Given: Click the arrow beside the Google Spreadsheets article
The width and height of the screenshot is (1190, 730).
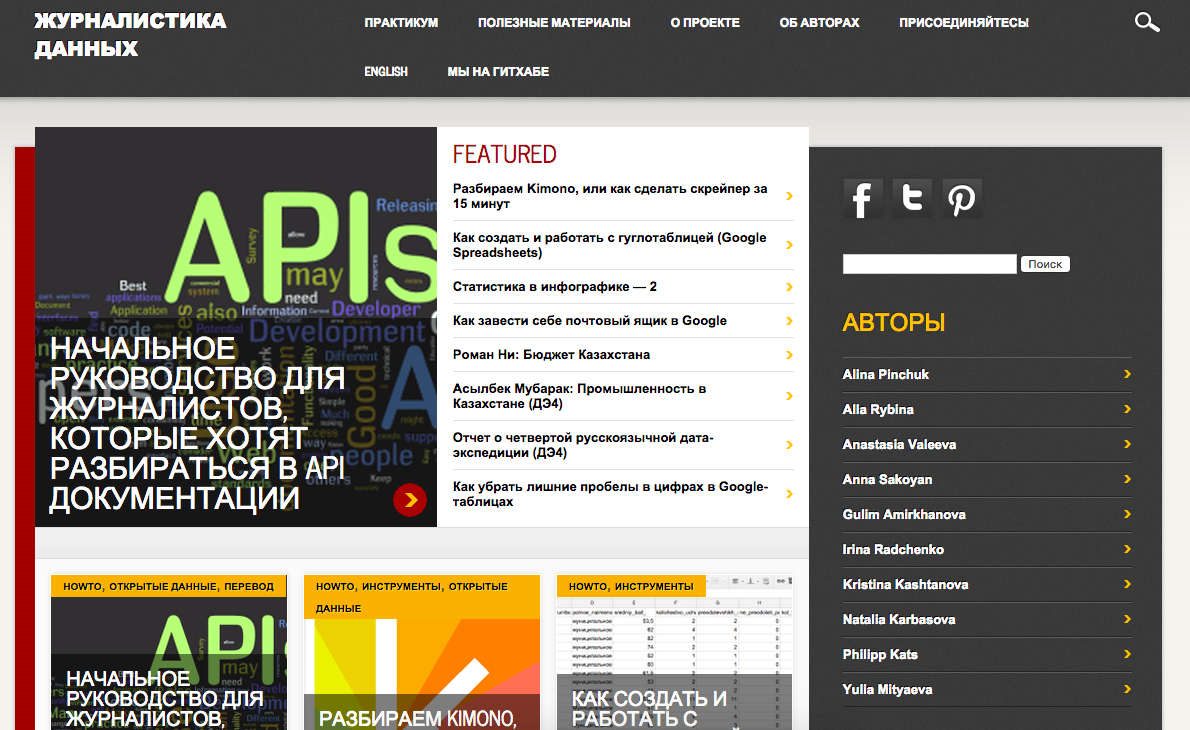Looking at the screenshot, I should click(x=789, y=244).
